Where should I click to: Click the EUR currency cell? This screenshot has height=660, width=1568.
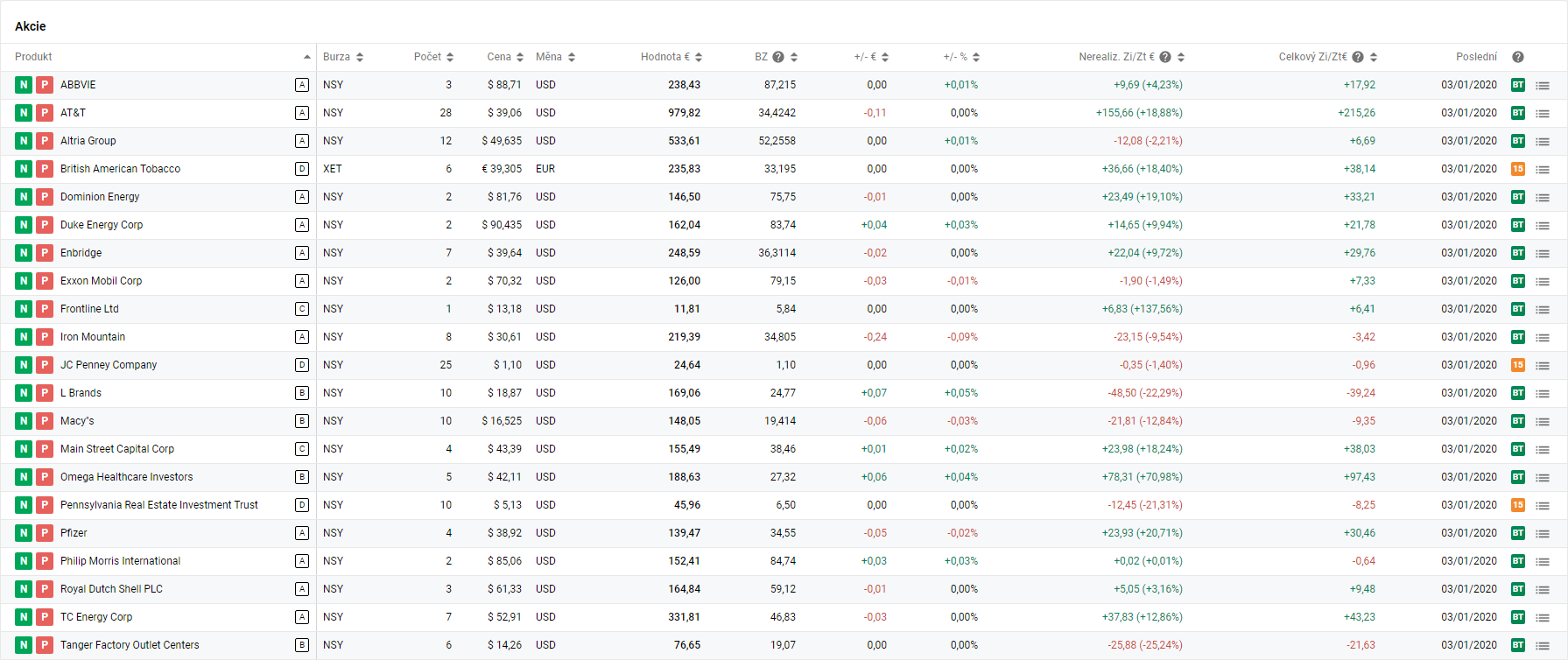(x=545, y=169)
